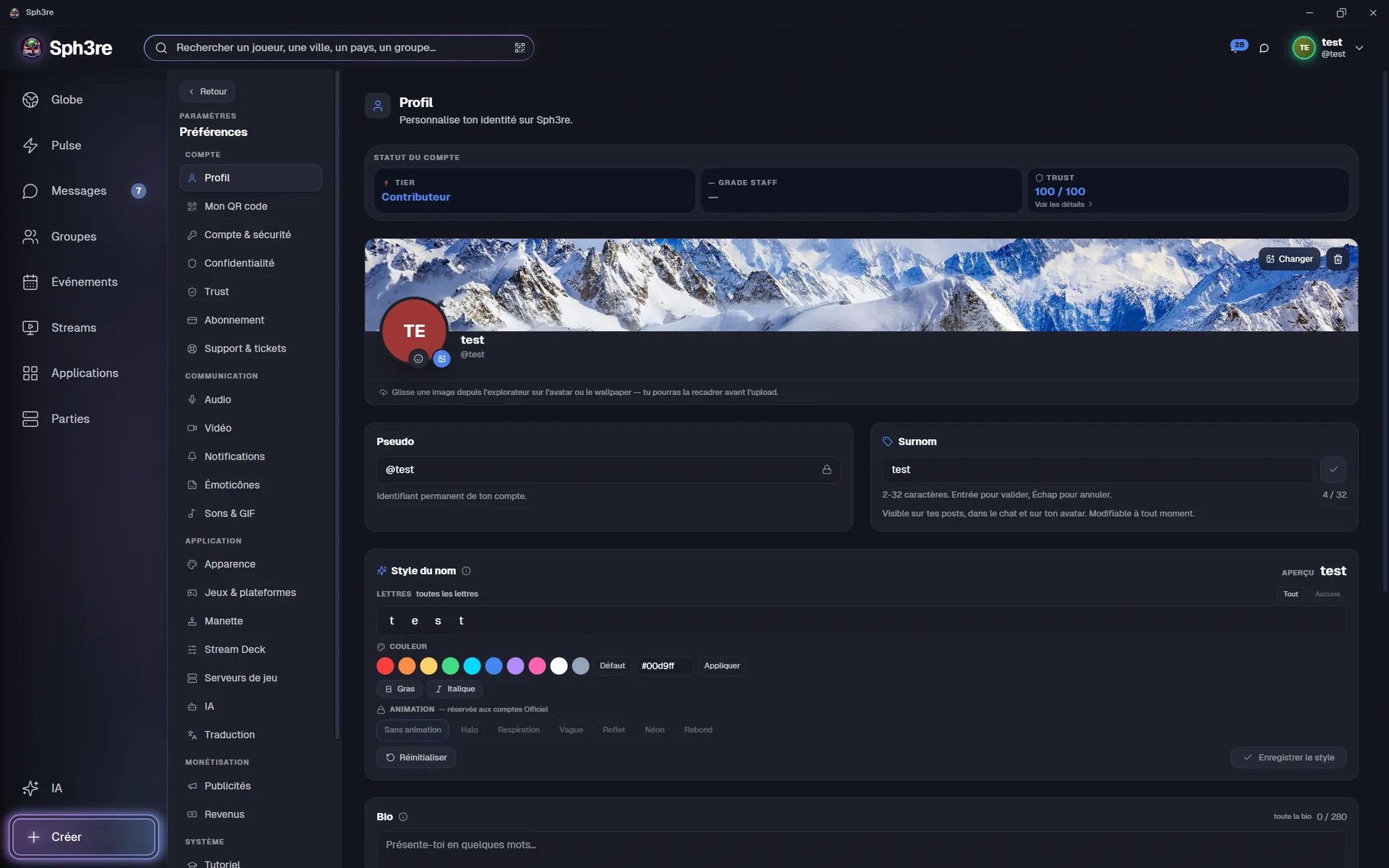
Task: Click the info icon next to Style du nom
Action: pos(467,571)
